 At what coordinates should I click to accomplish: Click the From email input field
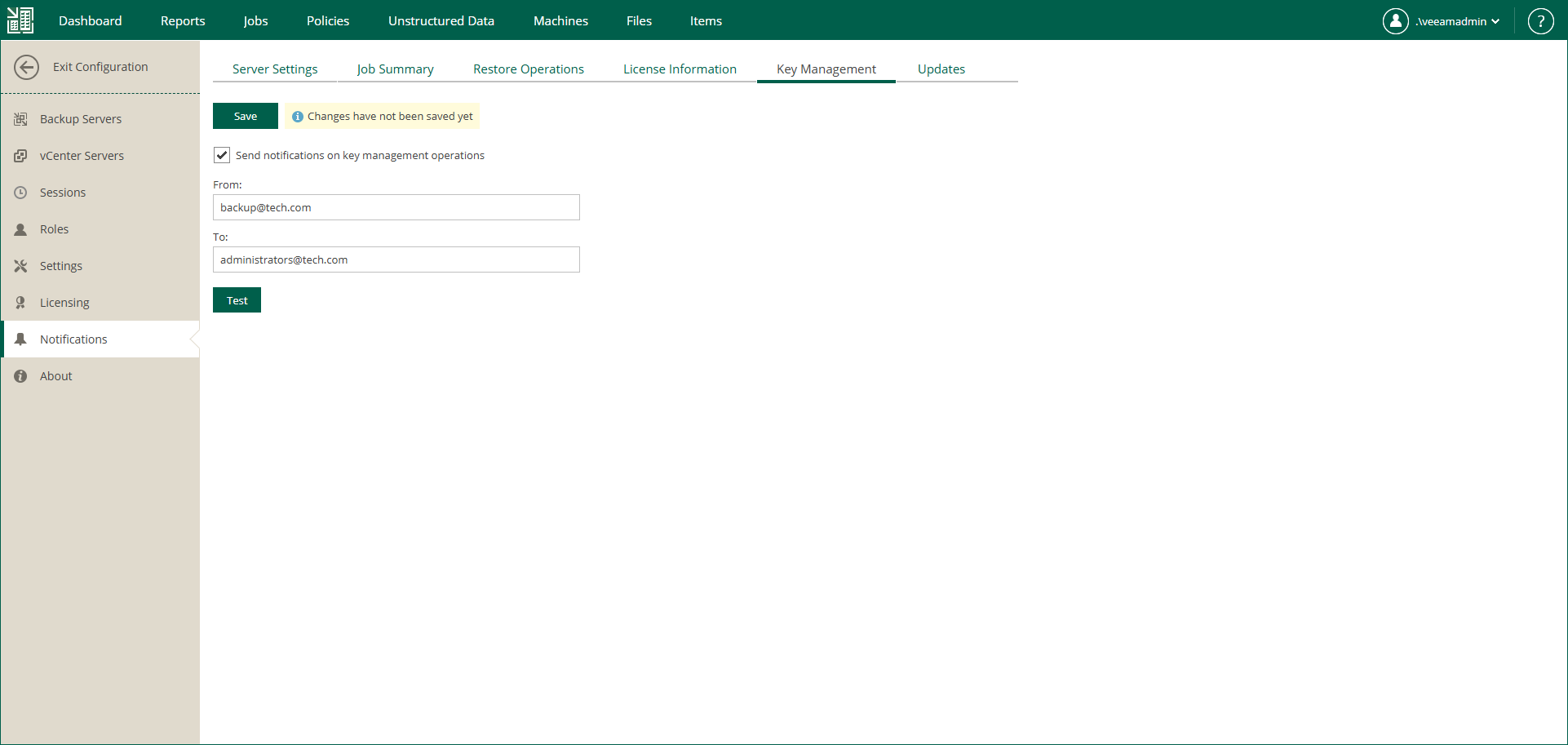[x=396, y=207]
